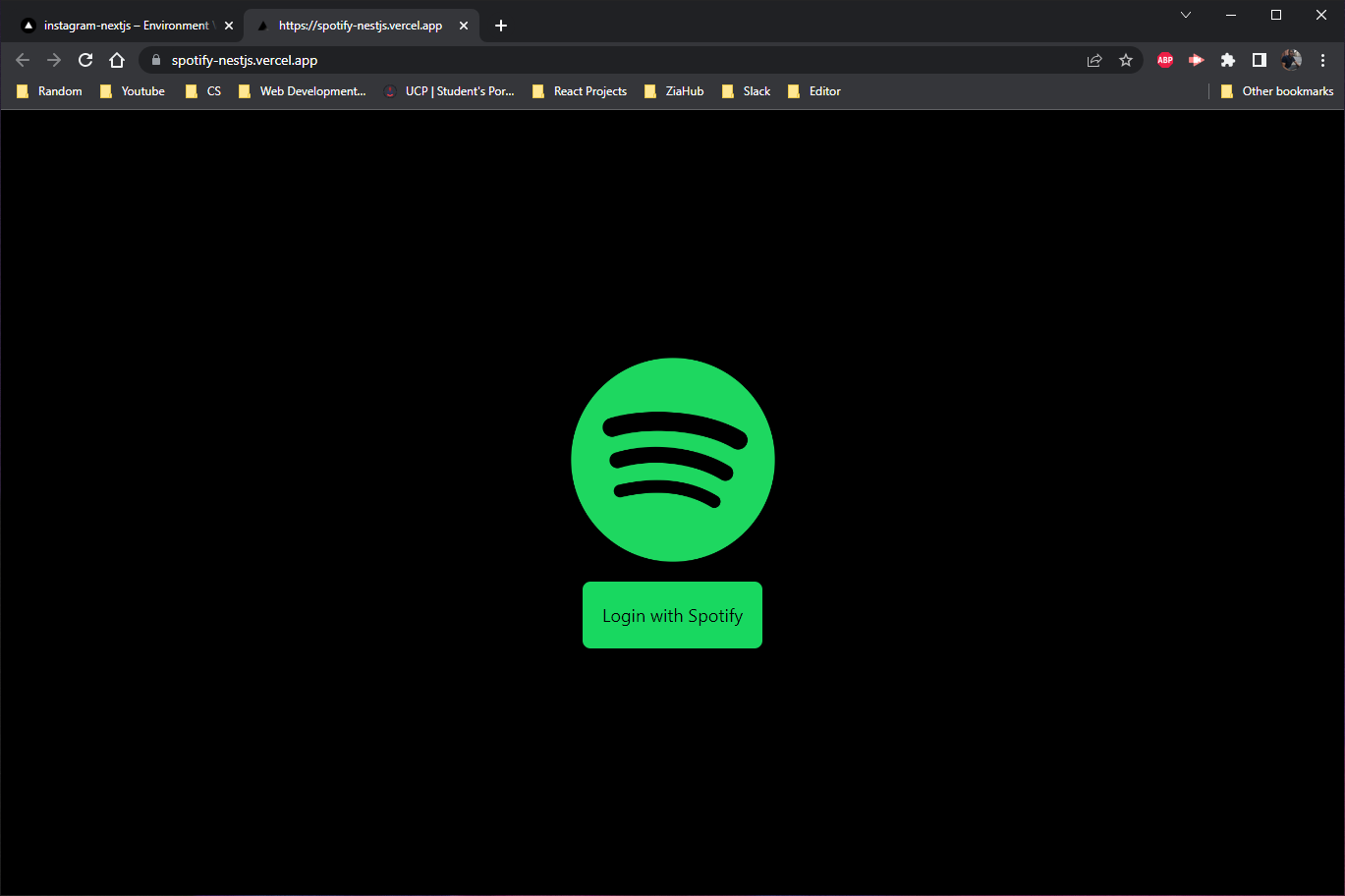The height and width of the screenshot is (896, 1345).
Task: Click the red arrow extension icon
Action: (x=1197, y=60)
